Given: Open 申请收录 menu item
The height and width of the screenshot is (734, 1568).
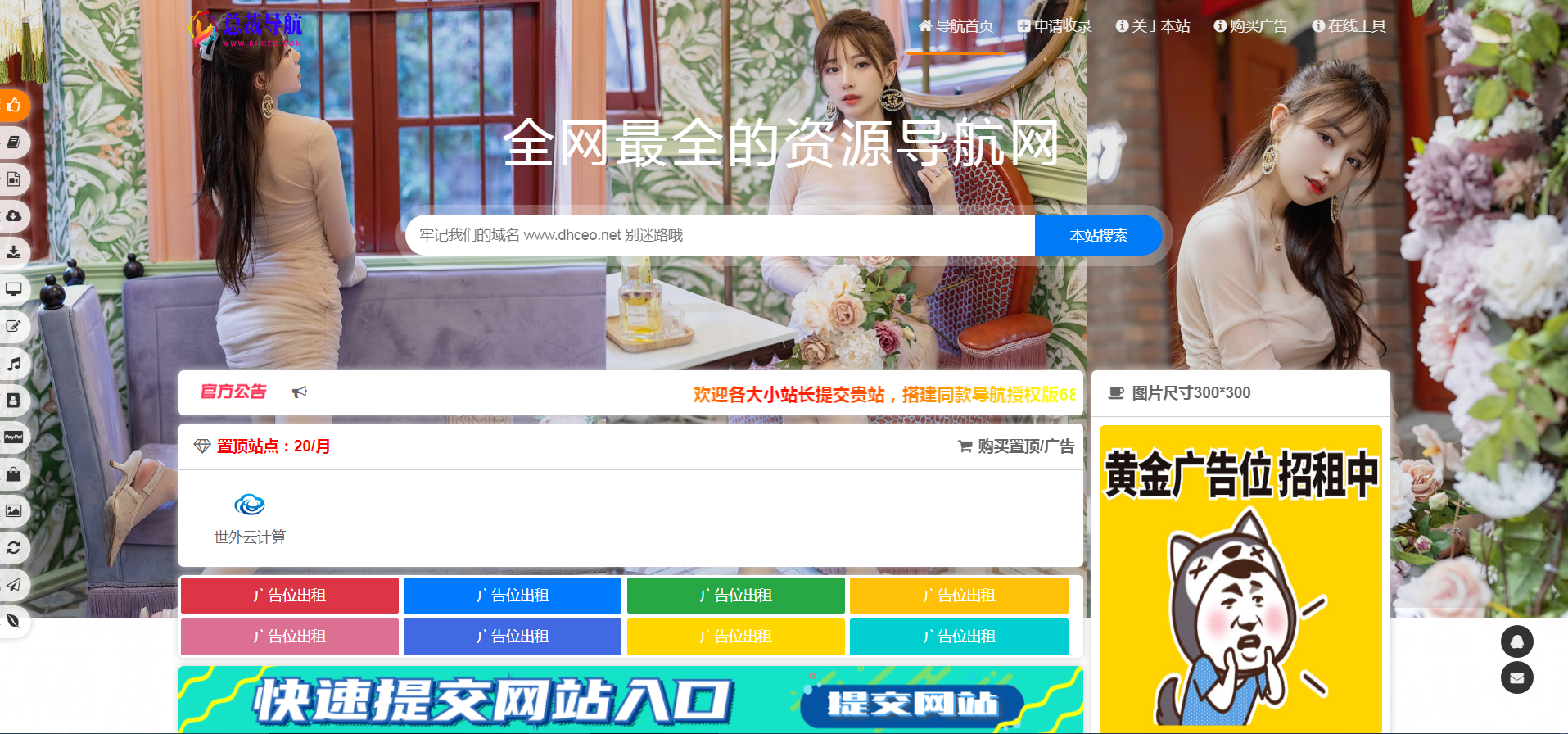Looking at the screenshot, I should point(1055,26).
